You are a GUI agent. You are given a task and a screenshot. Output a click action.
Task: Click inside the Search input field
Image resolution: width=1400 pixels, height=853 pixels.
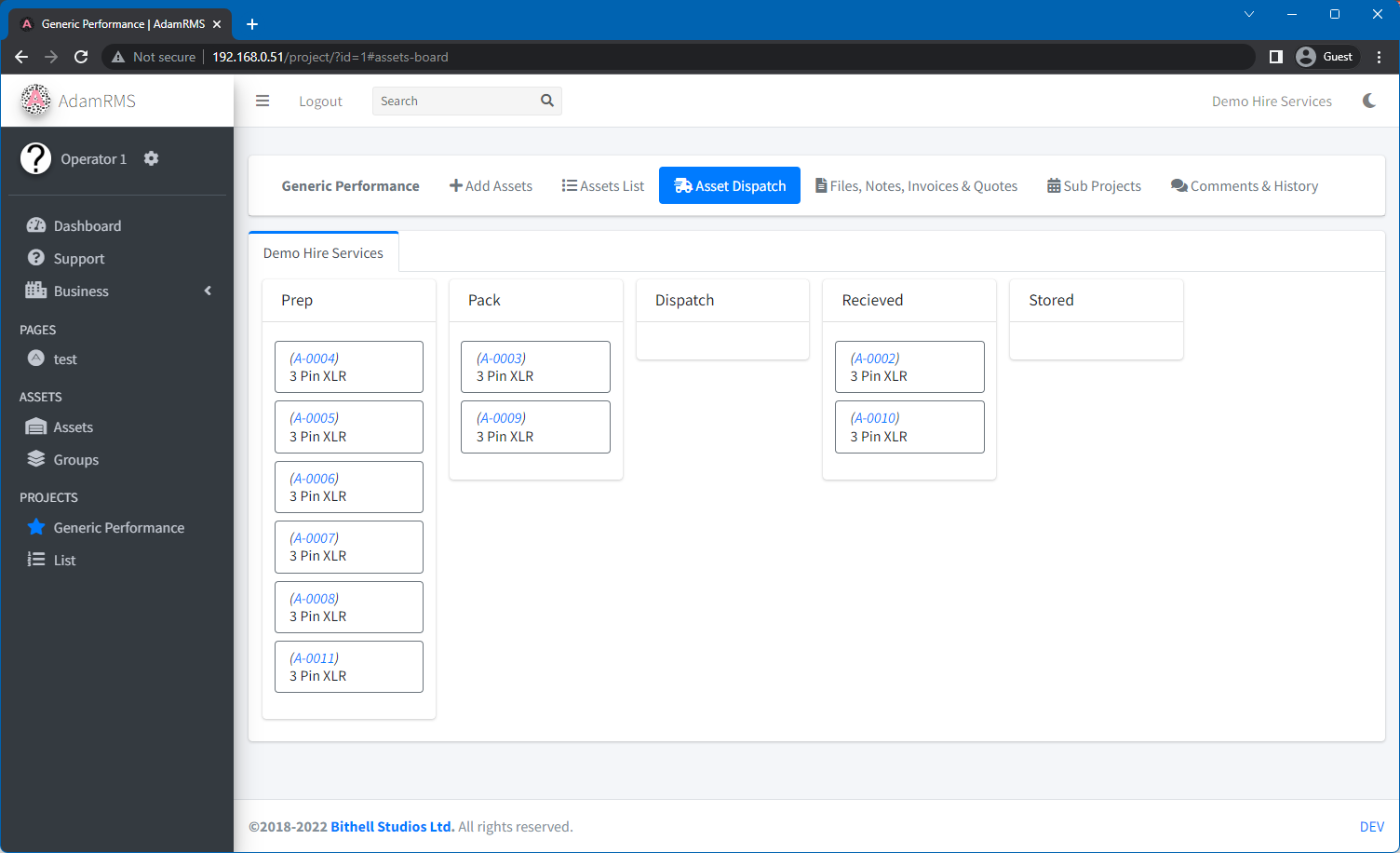pos(447,101)
